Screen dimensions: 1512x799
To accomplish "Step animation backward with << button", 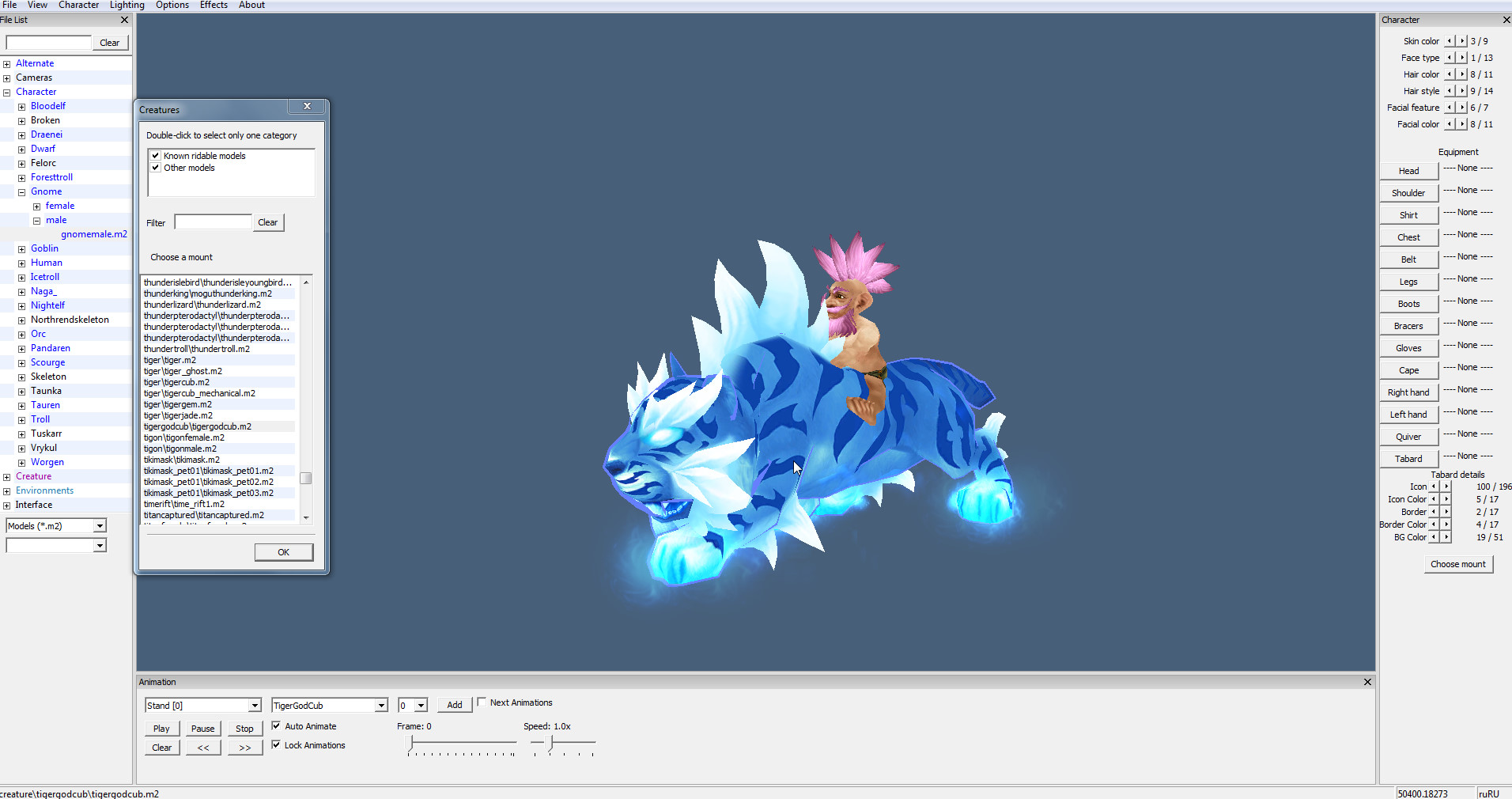I will 203,748.
